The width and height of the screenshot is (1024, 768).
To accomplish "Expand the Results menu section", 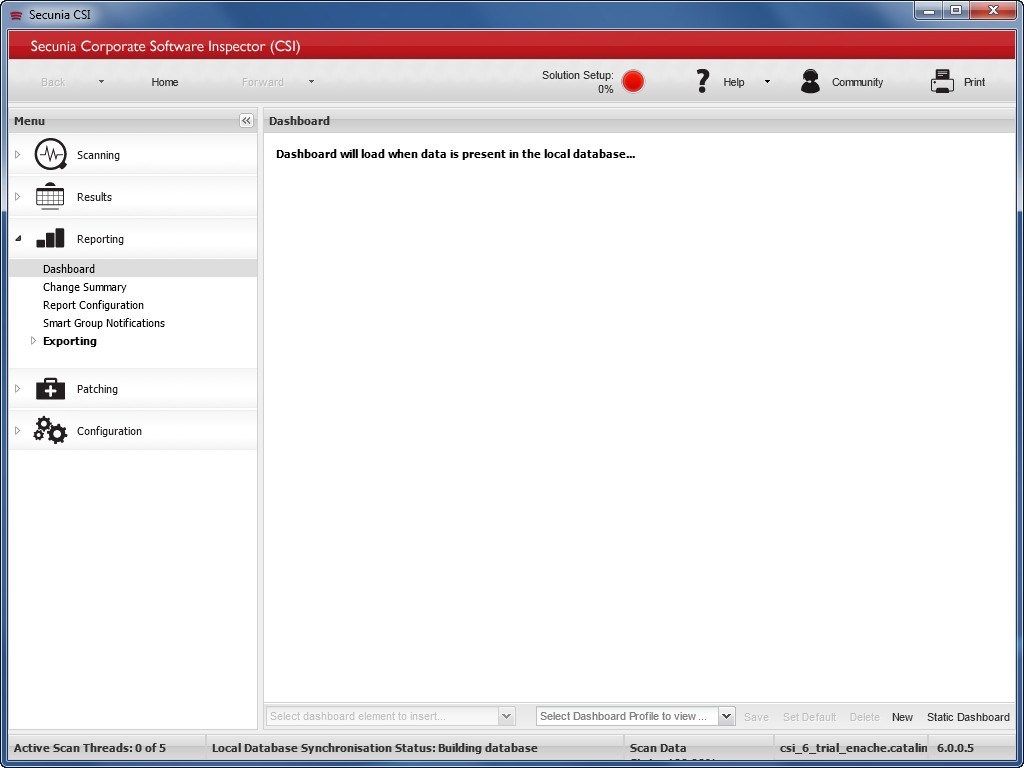I will 18,197.
